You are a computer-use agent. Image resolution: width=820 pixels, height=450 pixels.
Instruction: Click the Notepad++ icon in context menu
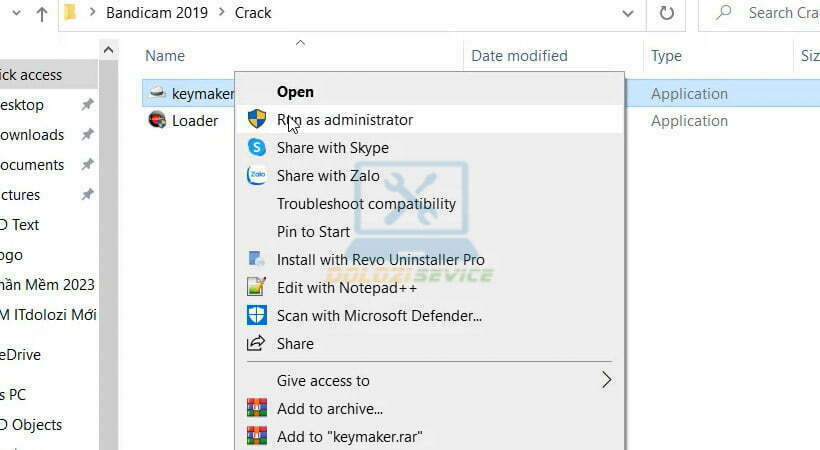point(257,288)
